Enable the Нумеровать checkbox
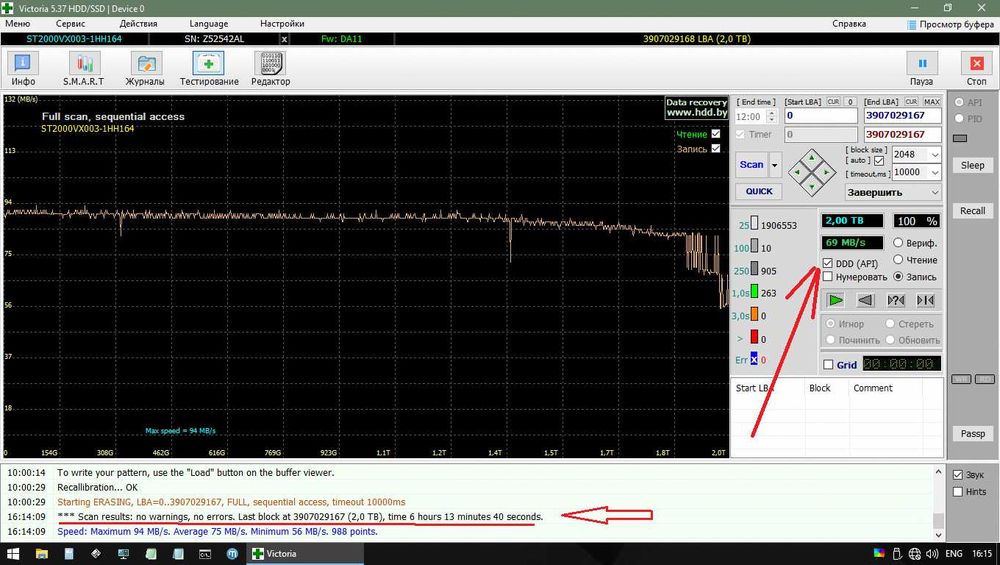The image size is (1000, 565). [828, 277]
